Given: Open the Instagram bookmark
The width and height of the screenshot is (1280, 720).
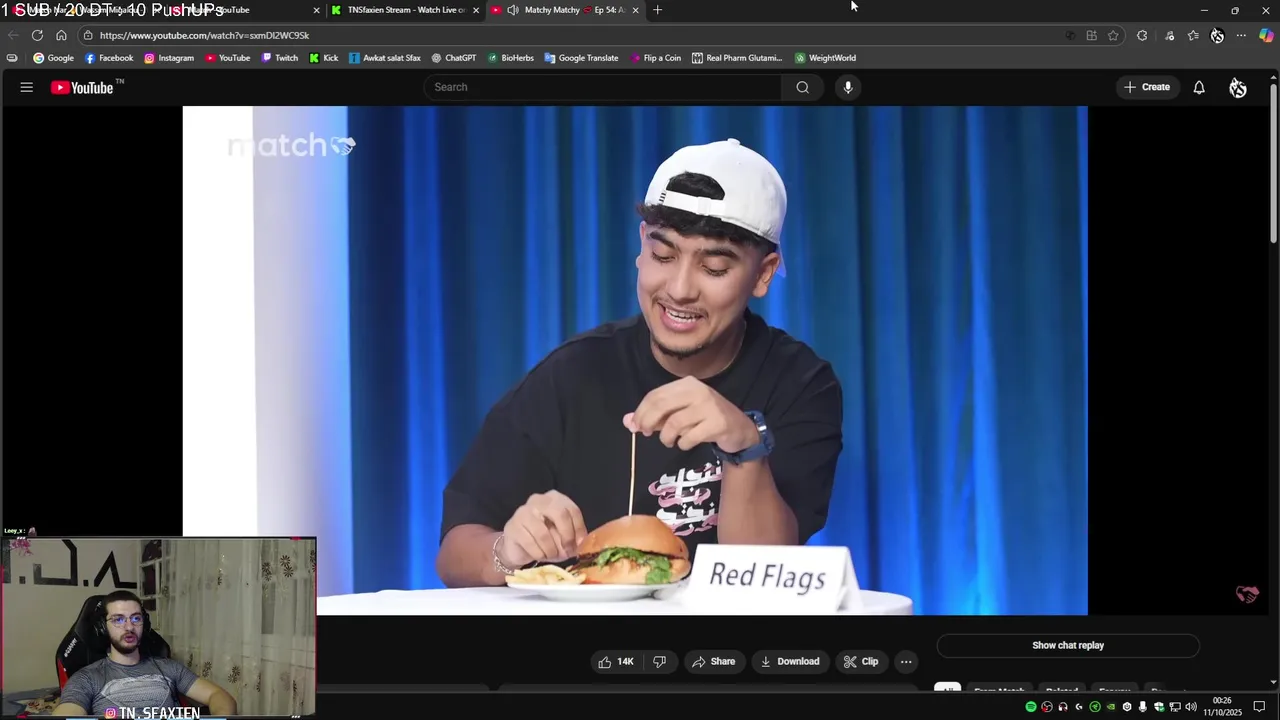Looking at the screenshot, I should [169, 58].
